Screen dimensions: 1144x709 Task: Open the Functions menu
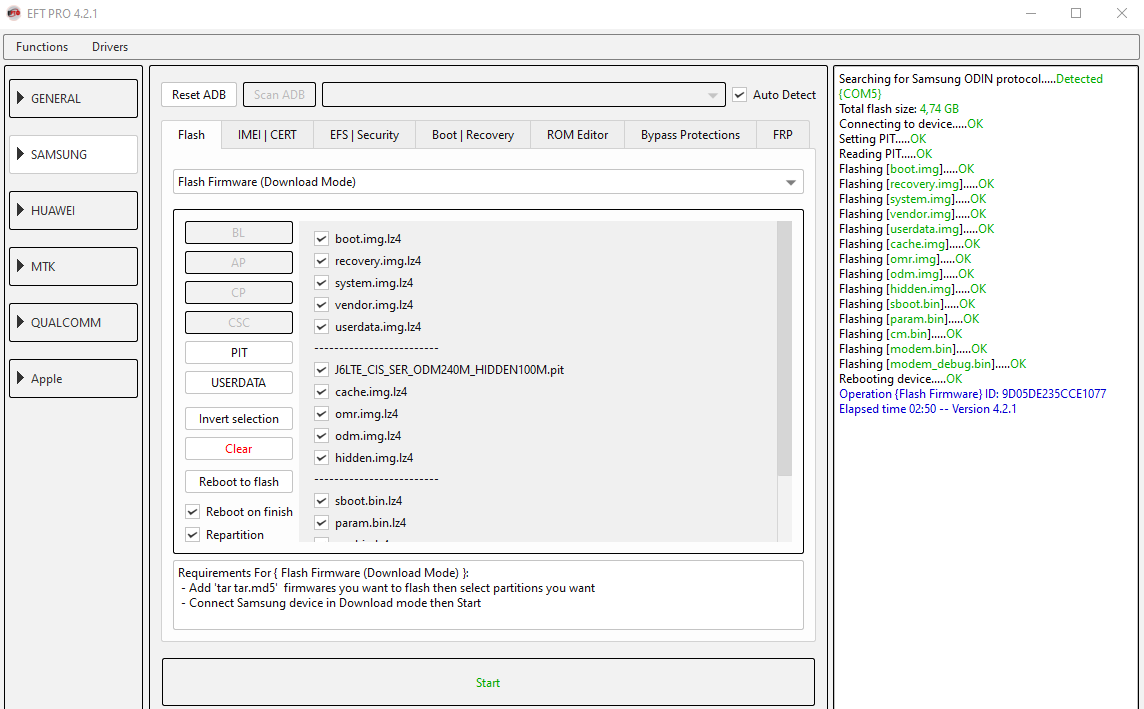[x=42, y=47]
